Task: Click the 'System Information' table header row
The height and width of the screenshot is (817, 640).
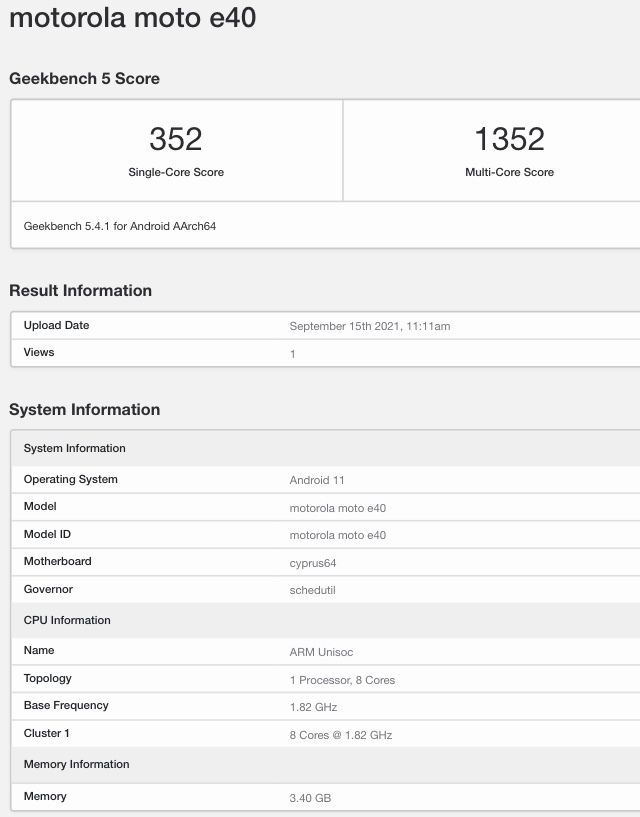Action: coord(325,448)
